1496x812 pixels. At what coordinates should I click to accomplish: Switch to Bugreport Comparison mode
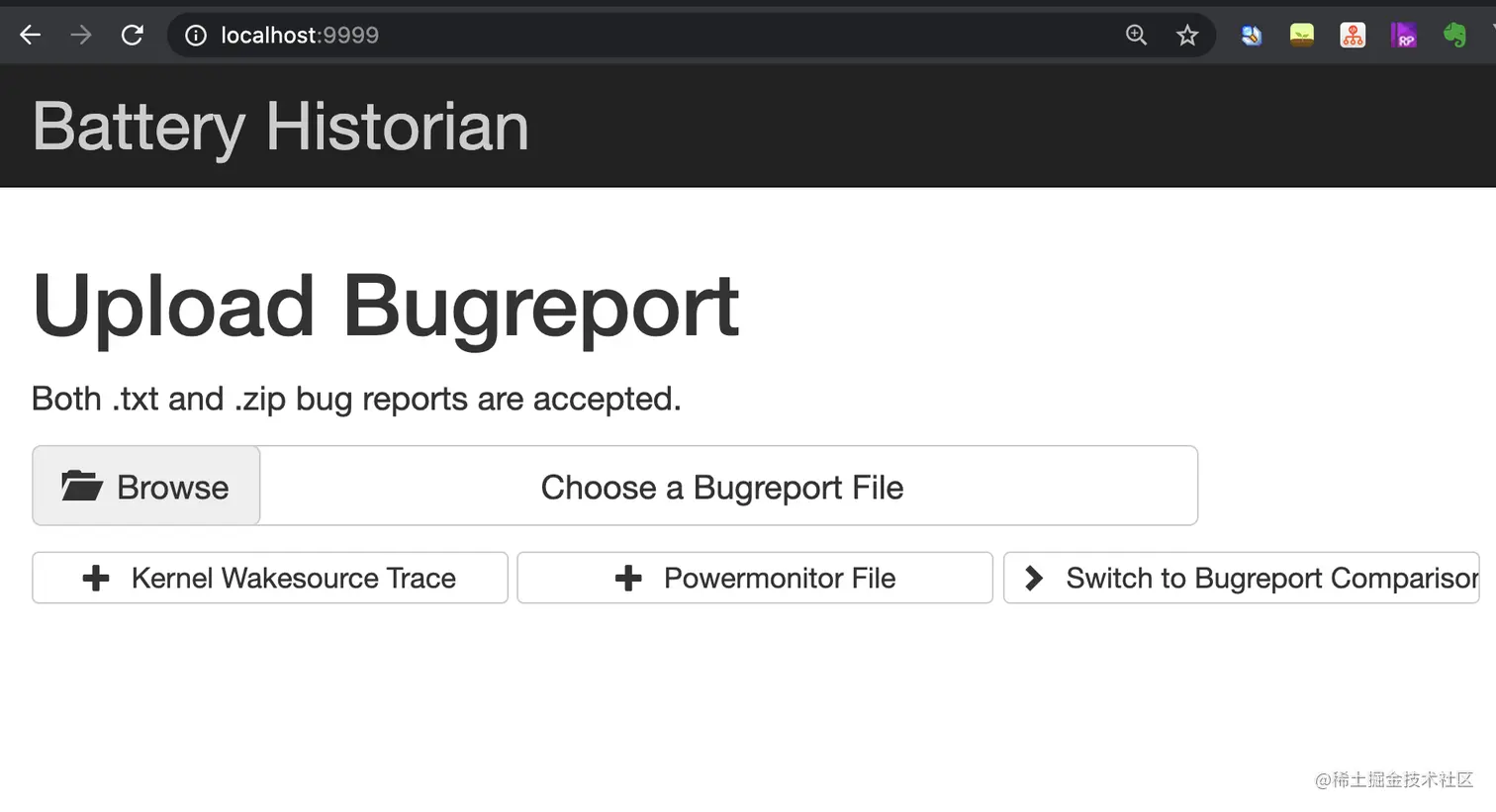coord(1242,578)
